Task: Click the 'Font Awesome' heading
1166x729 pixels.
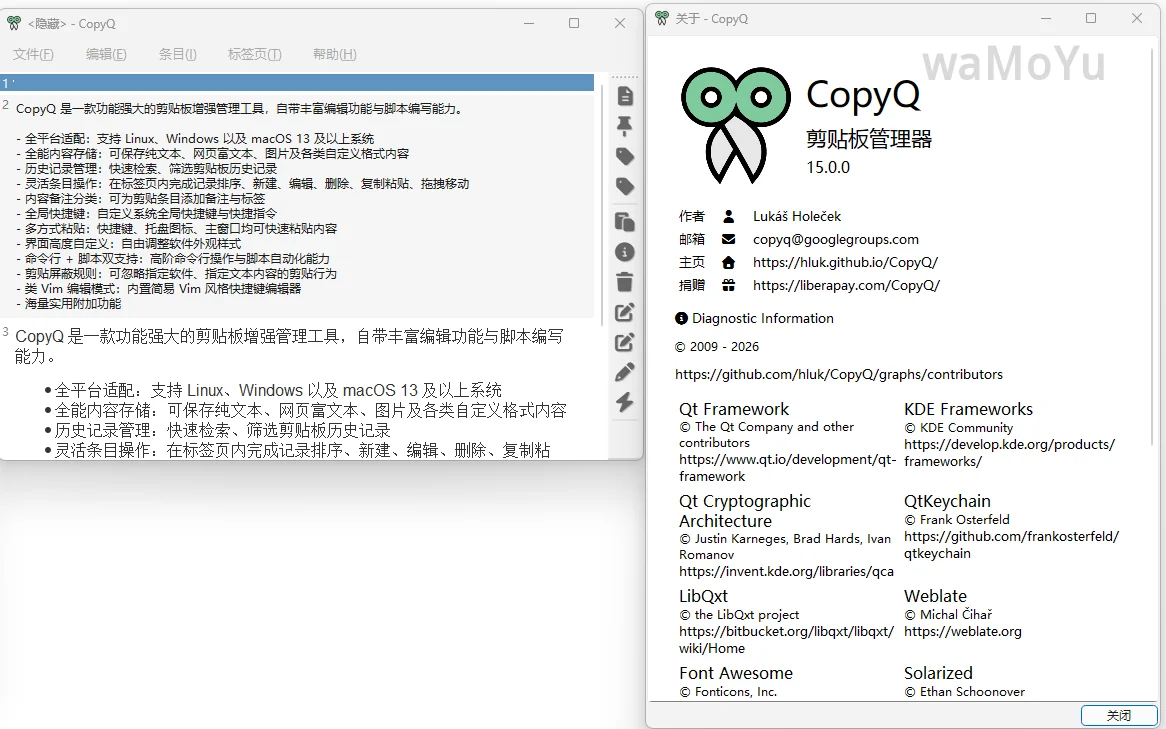Action: click(736, 673)
